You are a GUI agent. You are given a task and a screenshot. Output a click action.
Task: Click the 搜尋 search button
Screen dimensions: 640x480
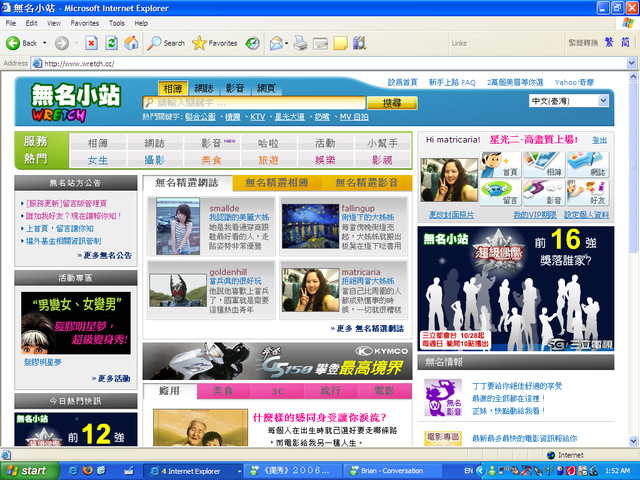(x=392, y=103)
